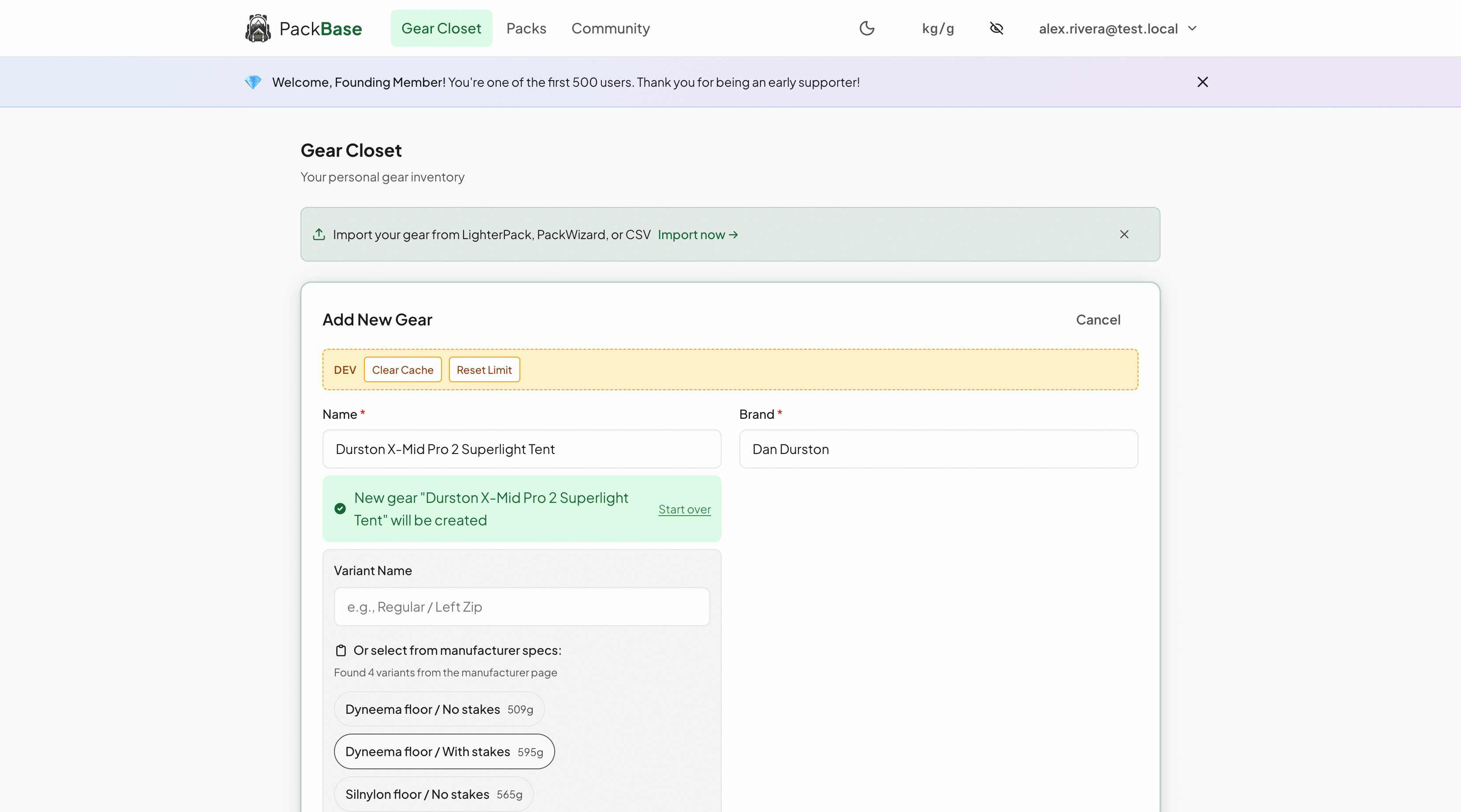Click the new gear will be created message
Screen dimensions: 1461x812
[x=491, y=509]
